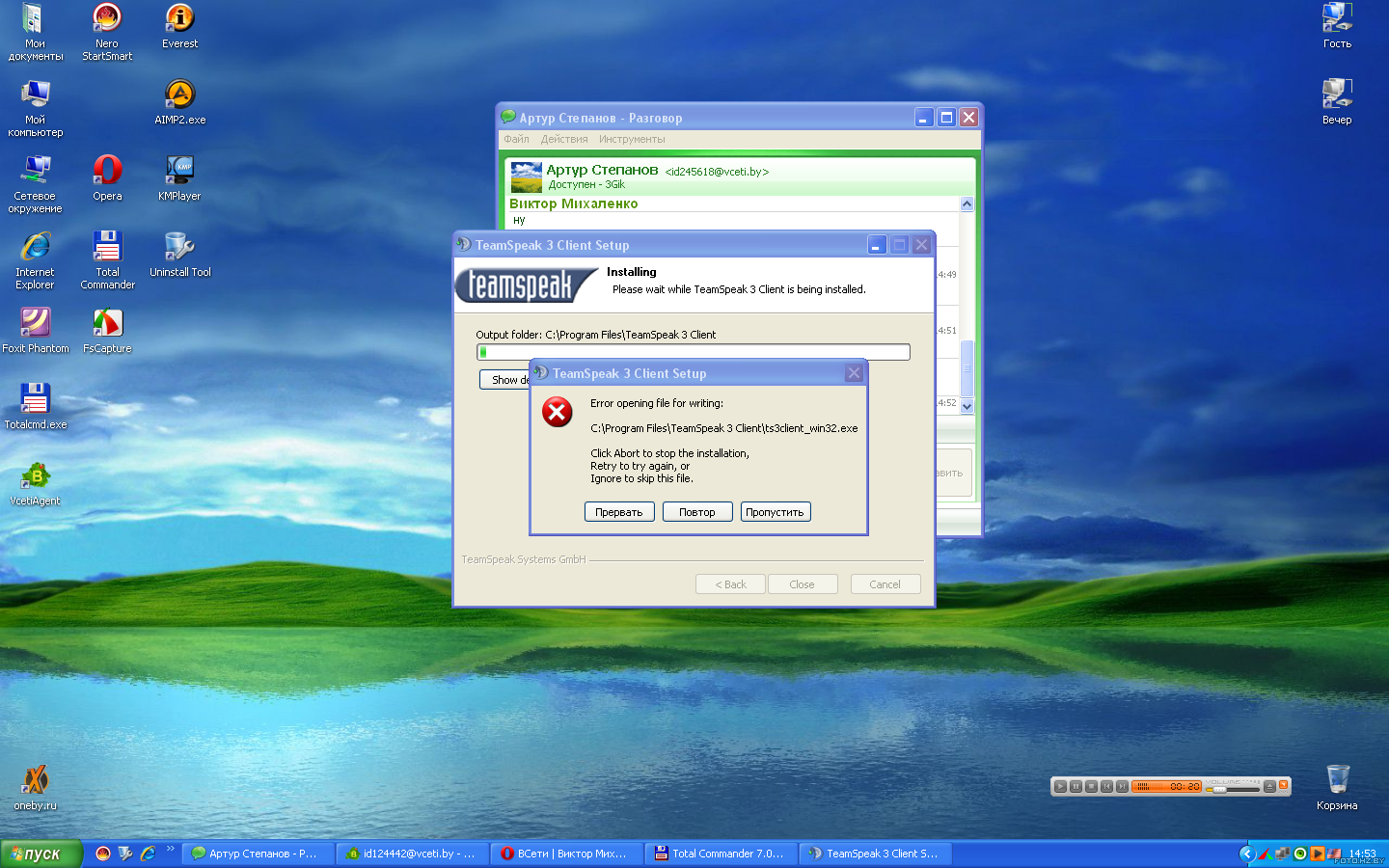Select the AIMP2.exe desktop icon
The image size is (1389, 868).
[179, 102]
